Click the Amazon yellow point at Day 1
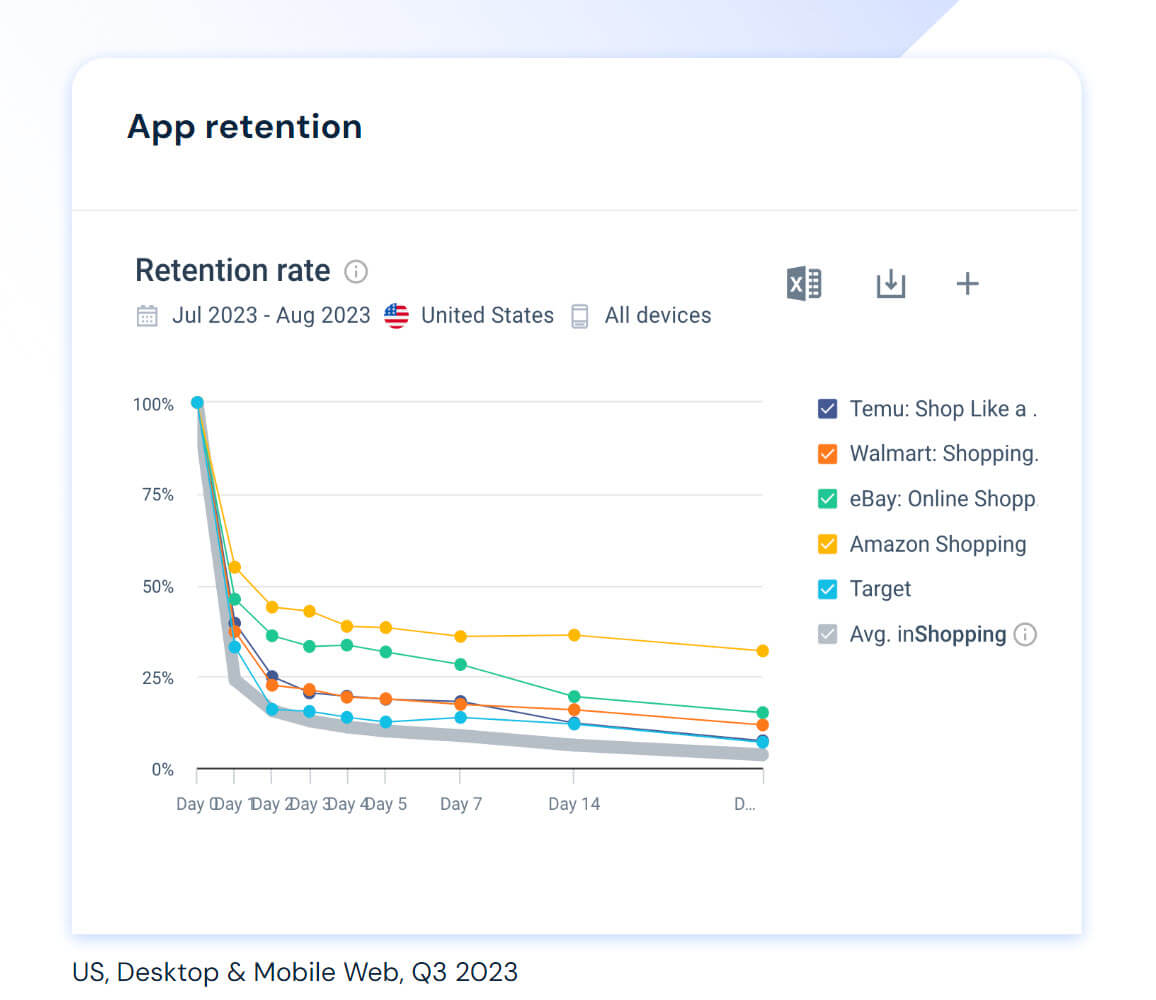The width and height of the screenshot is (1156, 1000). click(234, 567)
